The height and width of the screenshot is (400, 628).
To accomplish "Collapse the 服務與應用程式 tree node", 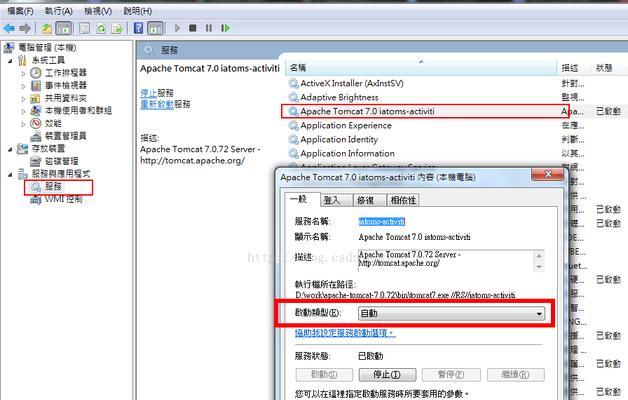I will 10,175.
